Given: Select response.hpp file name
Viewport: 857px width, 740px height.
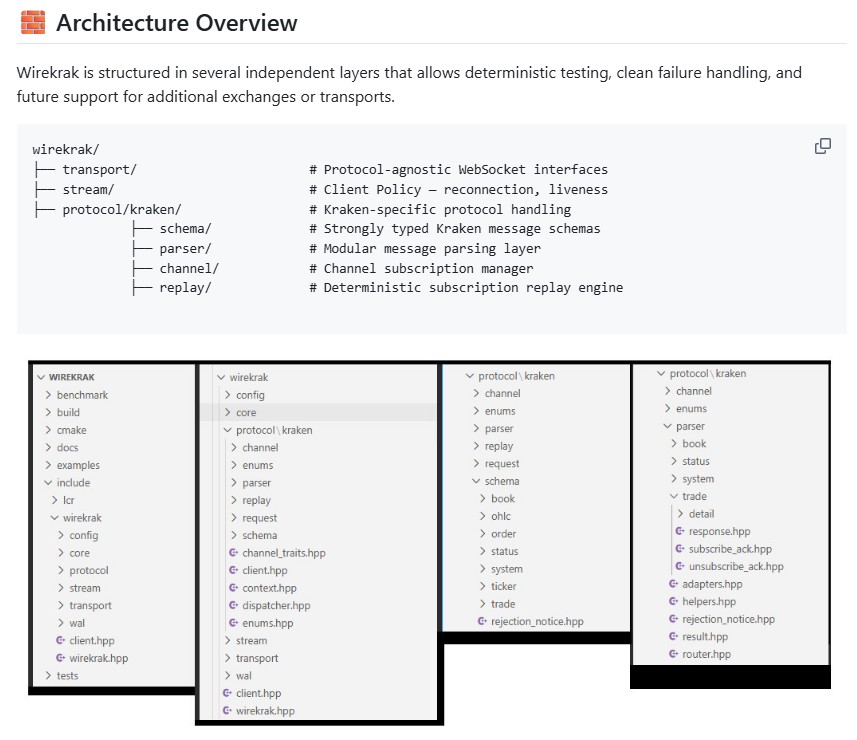Looking at the screenshot, I should point(719,531).
